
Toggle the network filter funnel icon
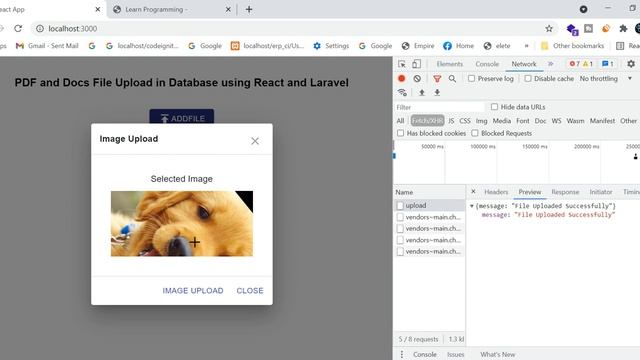tap(437, 79)
